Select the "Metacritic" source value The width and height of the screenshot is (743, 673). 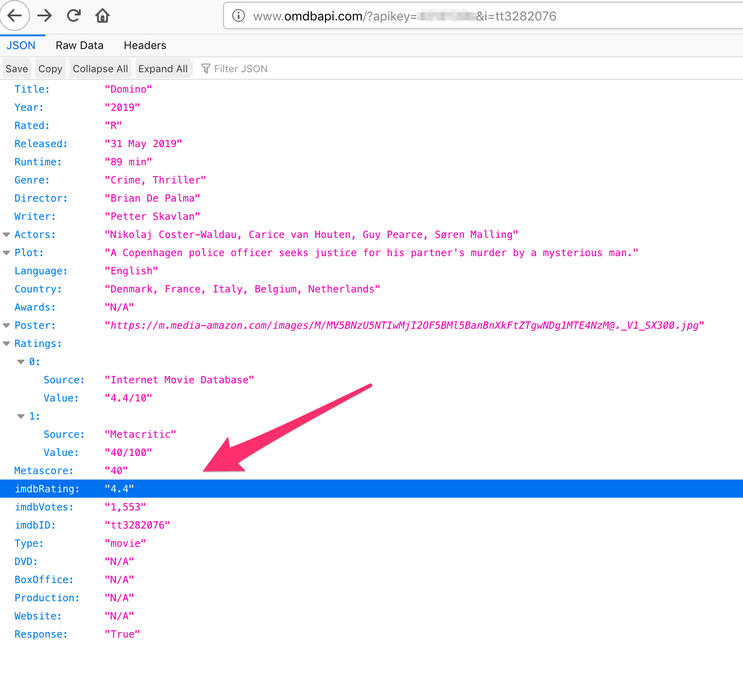coord(140,435)
